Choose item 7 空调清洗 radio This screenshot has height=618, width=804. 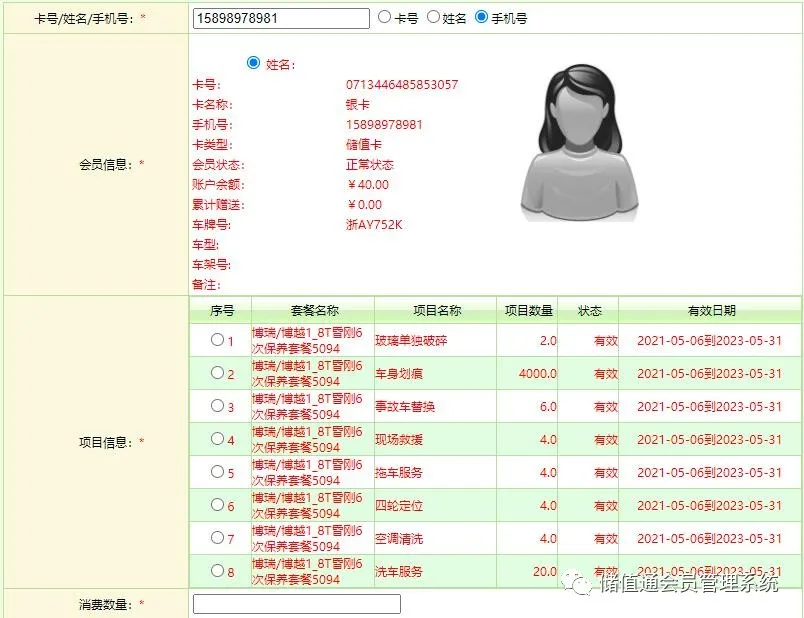click(217, 538)
